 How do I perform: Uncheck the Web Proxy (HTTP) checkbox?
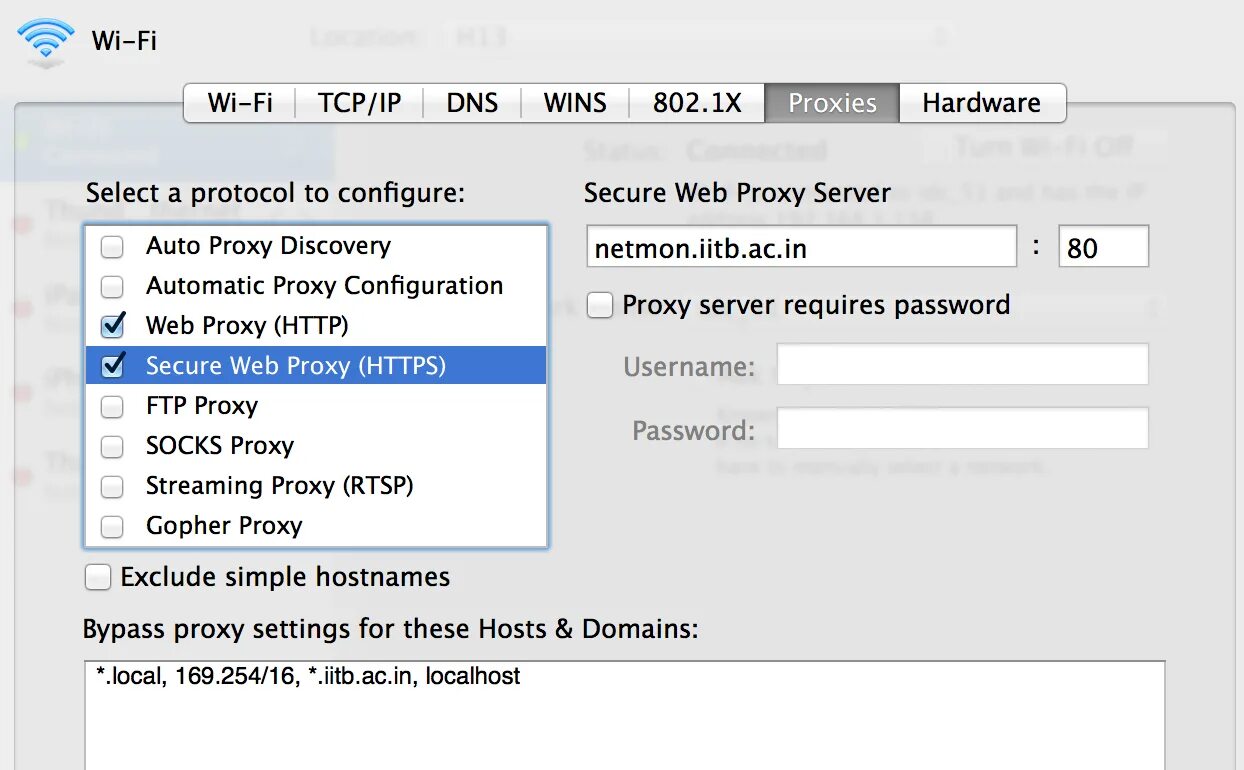pyautogui.click(x=113, y=326)
